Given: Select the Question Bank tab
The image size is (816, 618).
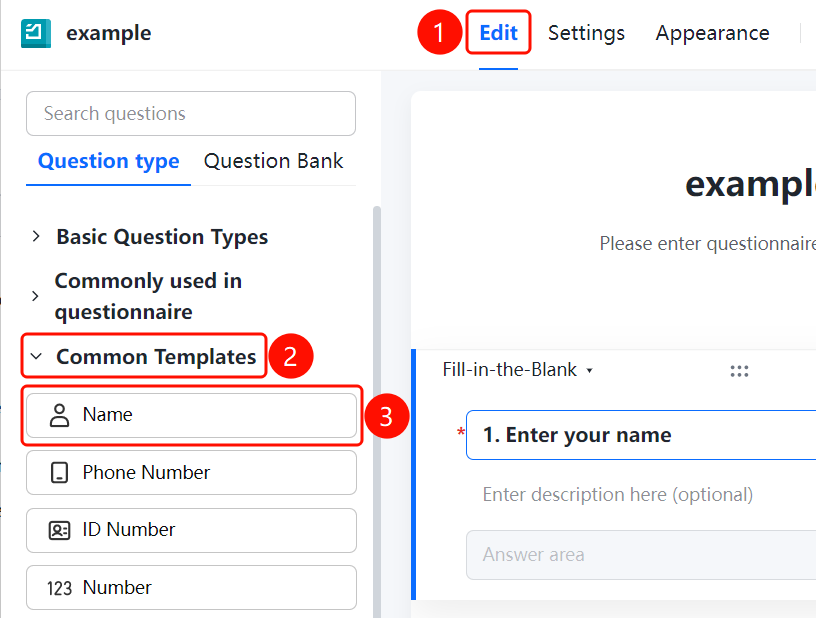Looking at the screenshot, I should tap(274, 161).
